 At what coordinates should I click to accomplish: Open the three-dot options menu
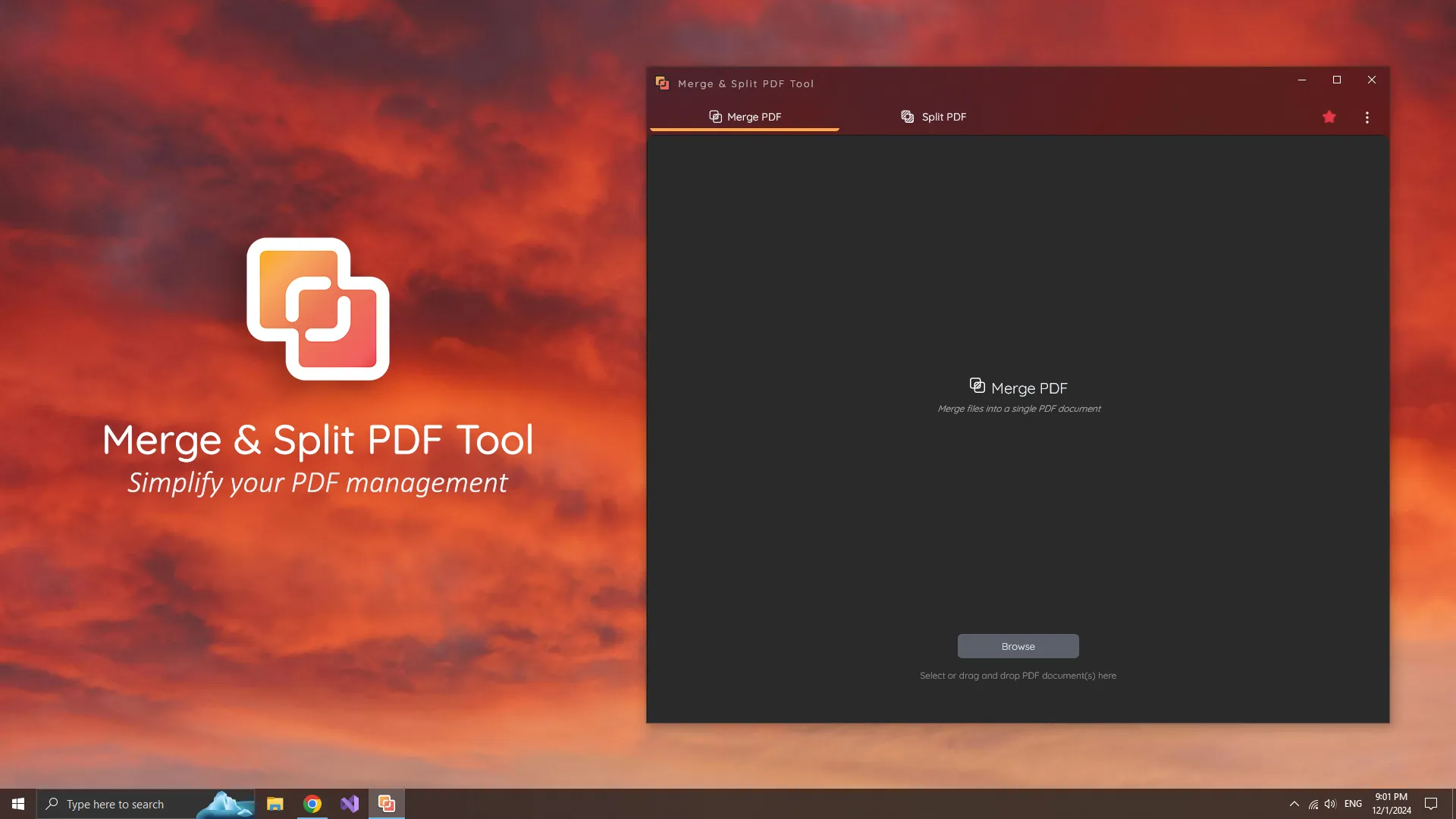(1367, 118)
